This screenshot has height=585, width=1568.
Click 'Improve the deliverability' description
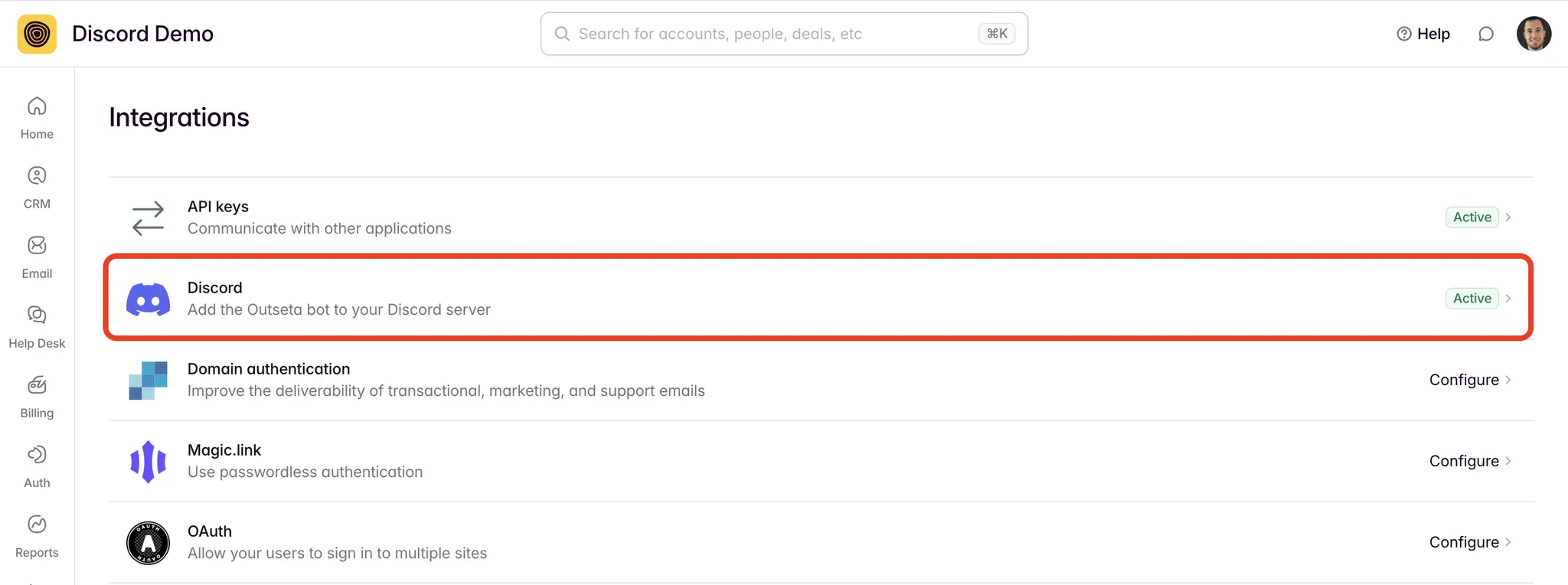point(446,391)
